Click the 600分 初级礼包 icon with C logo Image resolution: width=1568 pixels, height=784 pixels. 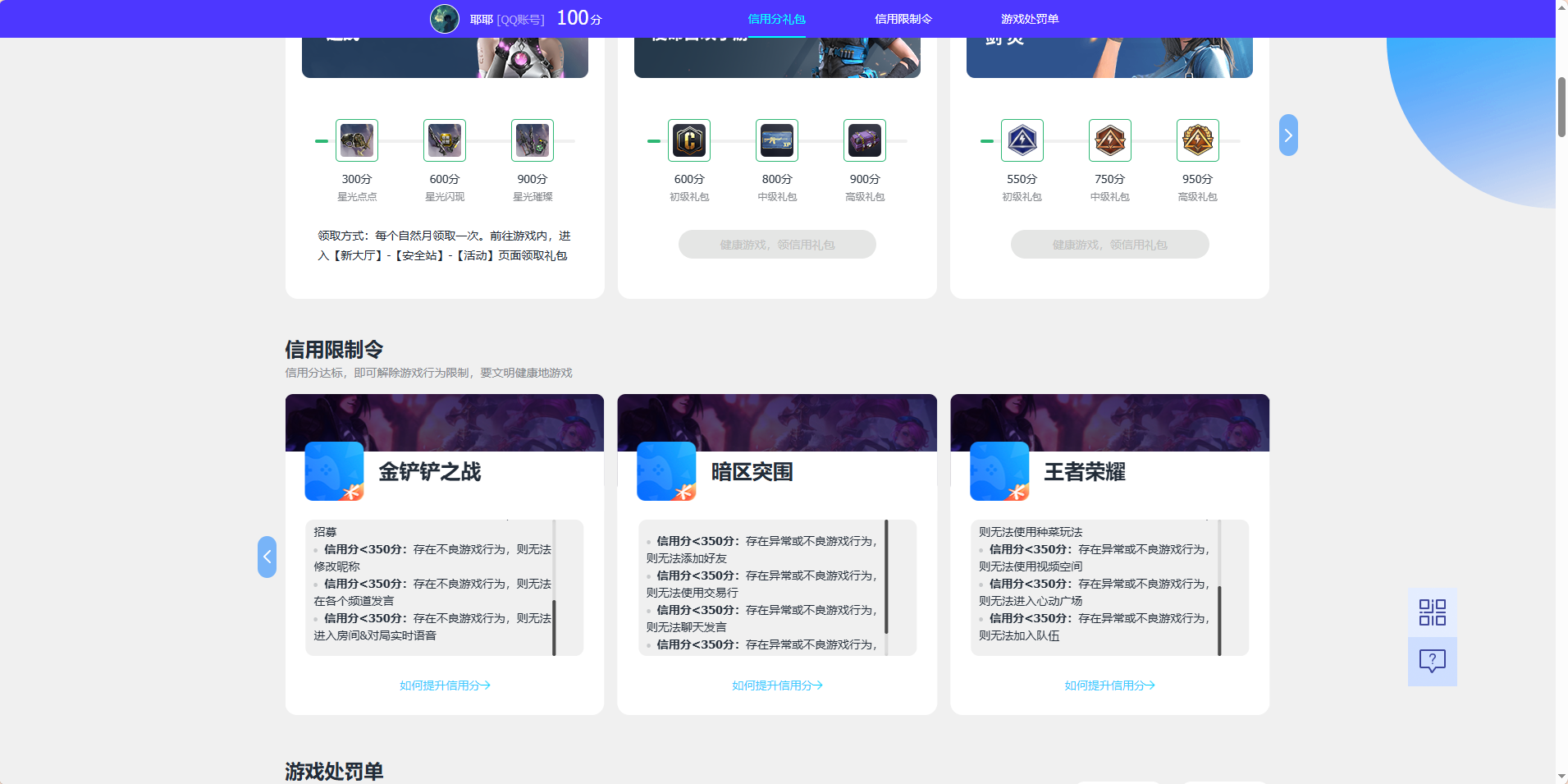click(689, 140)
